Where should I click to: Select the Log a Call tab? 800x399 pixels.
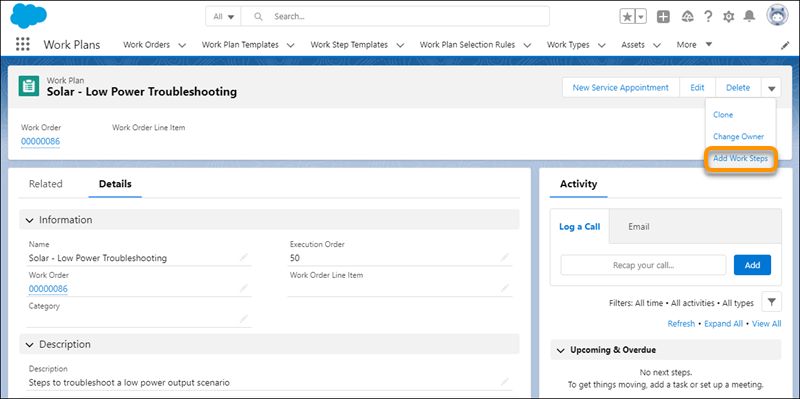pos(580,227)
